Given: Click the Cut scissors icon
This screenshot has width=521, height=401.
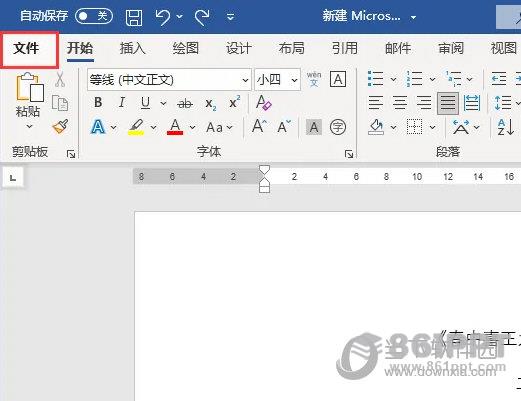Looking at the screenshot, I should pos(60,80).
